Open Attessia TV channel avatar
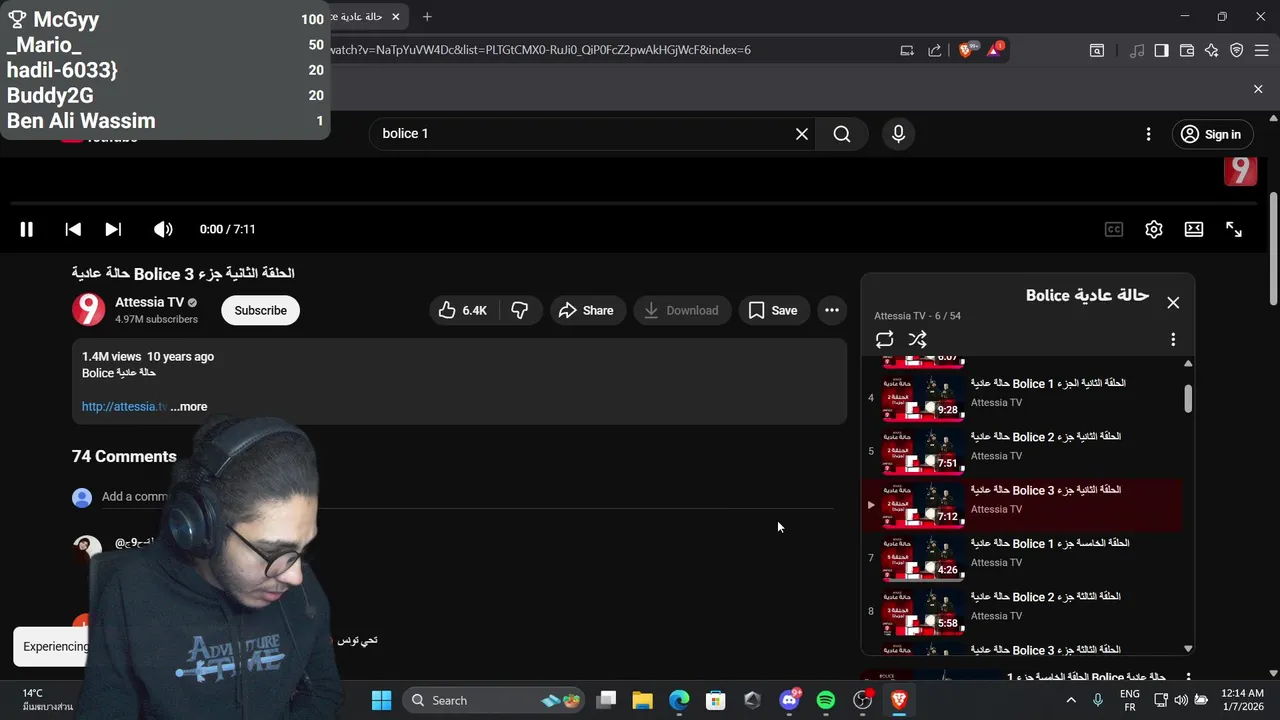The image size is (1280, 720). click(x=88, y=310)
